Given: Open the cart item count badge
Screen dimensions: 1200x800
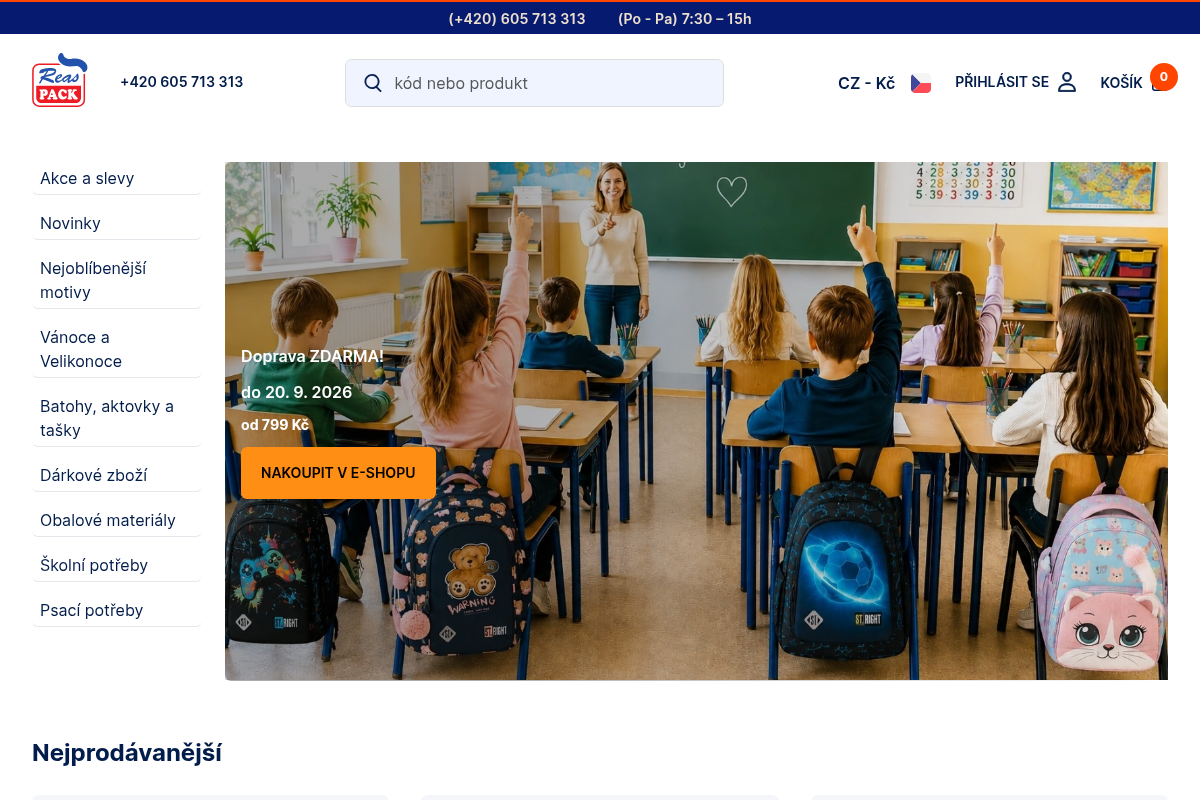Looking at the screenshot, I should (x=1163, y=76).
